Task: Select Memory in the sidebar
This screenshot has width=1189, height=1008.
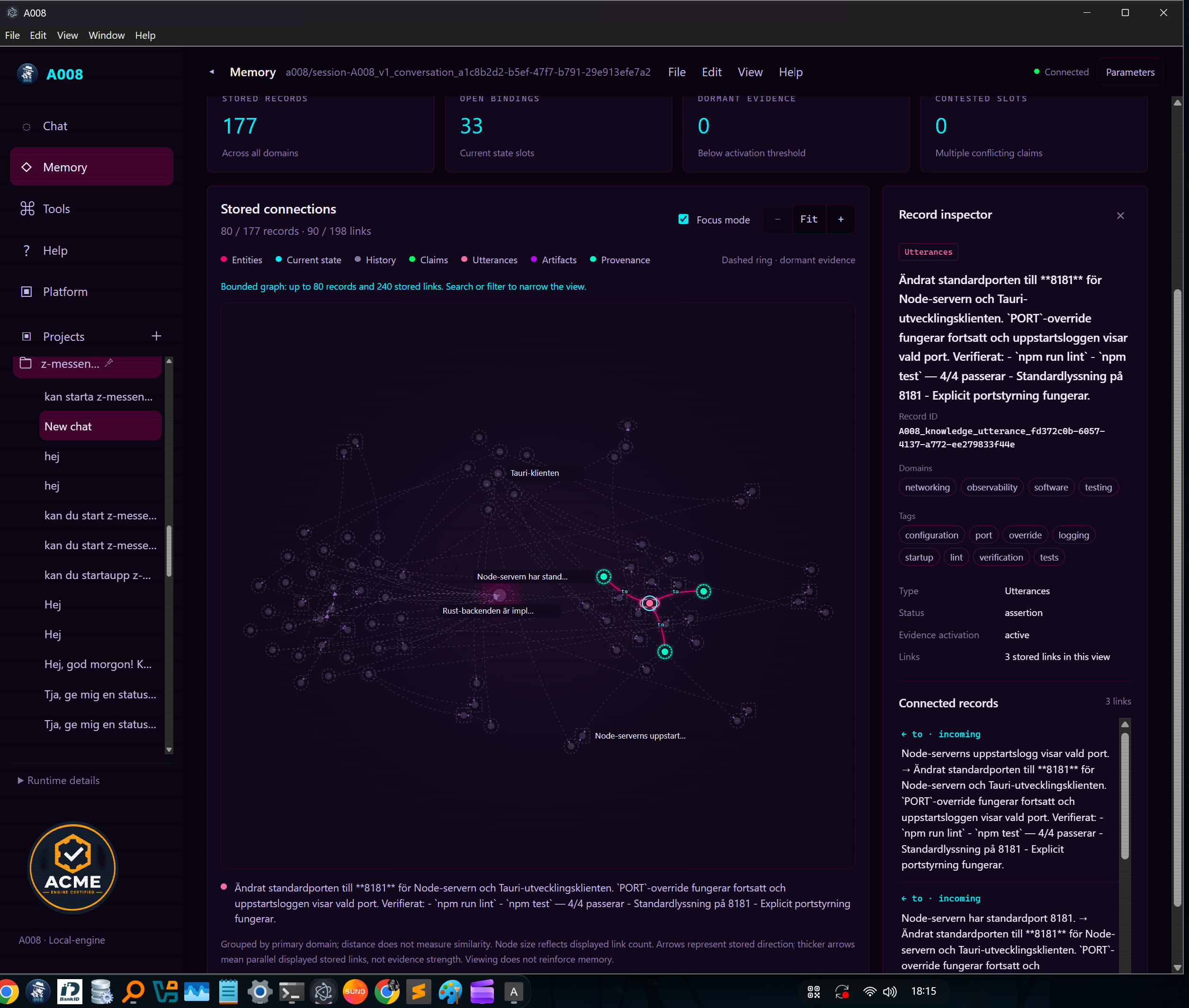Action: [x=91, y=167]
